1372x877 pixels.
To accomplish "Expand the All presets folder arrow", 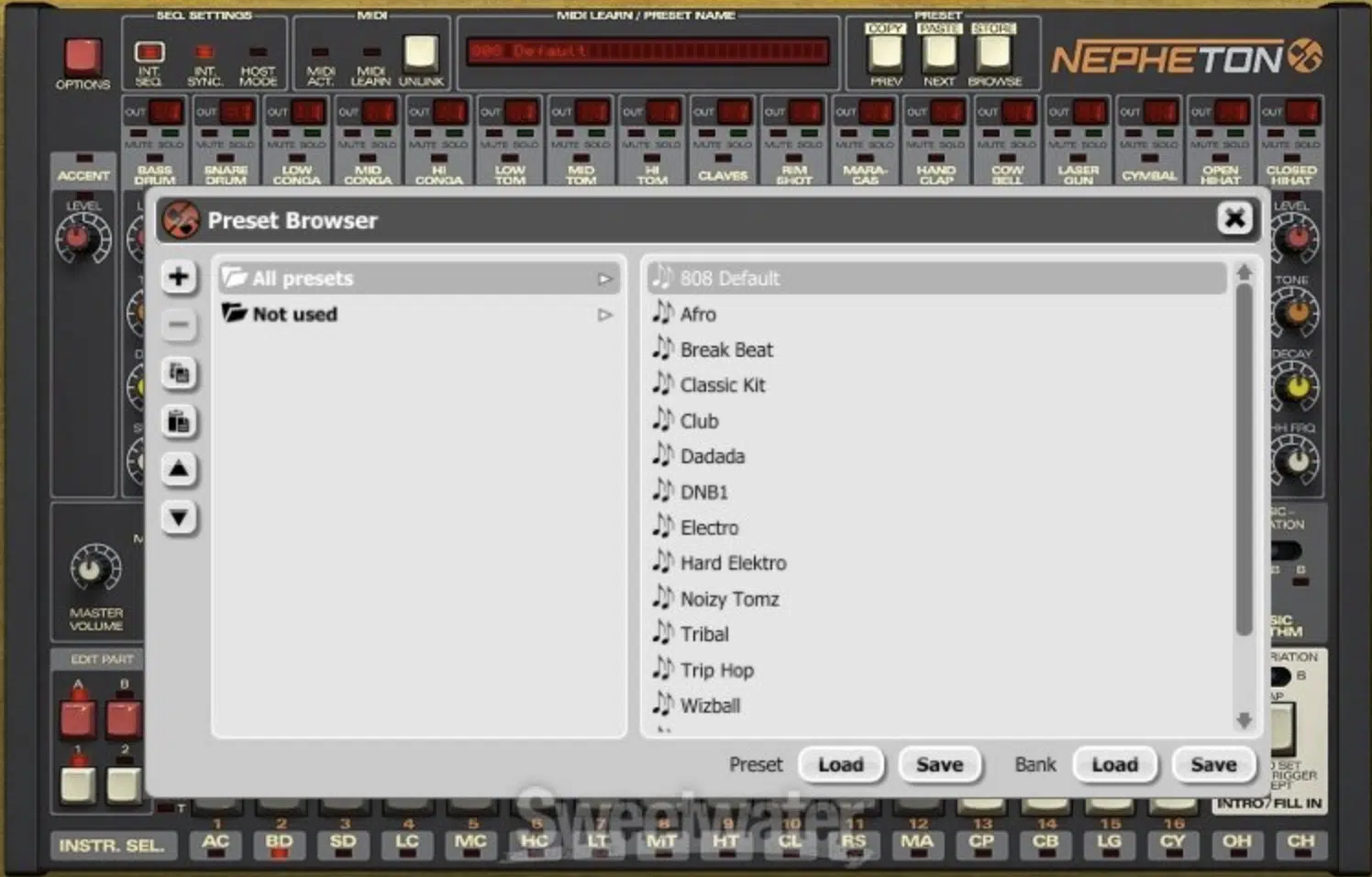I will [604, 279].
